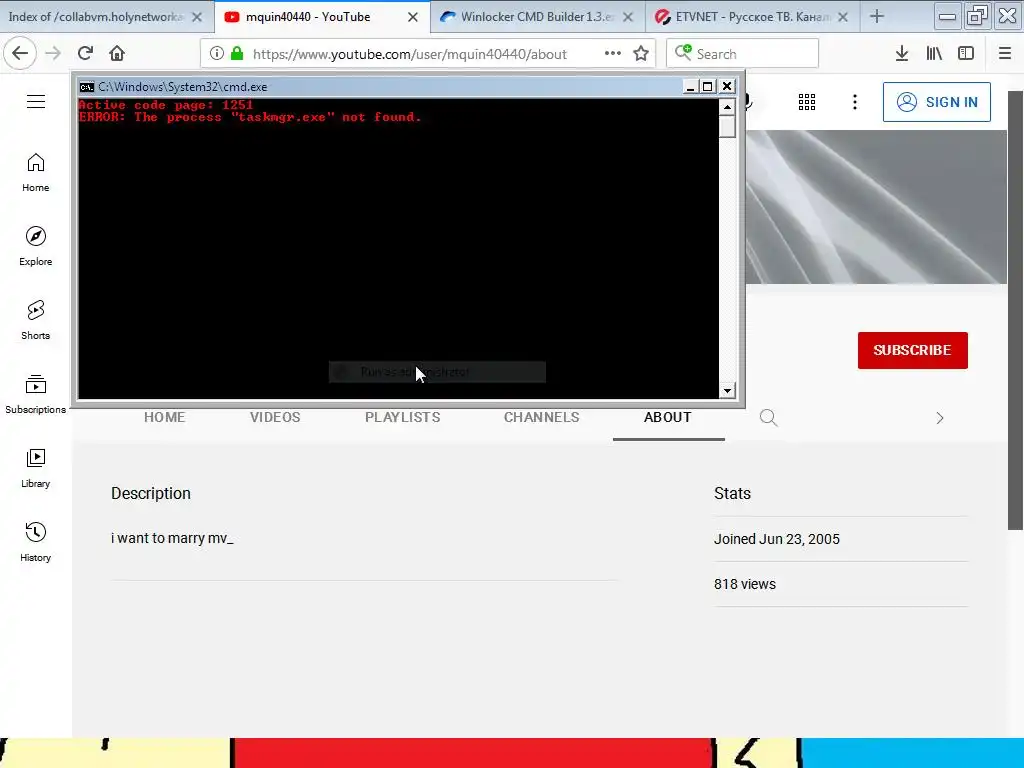This screenshot has width=1024, height=768.
Task: Click the SIGN IN button
Action: click(x=936, y=102)
